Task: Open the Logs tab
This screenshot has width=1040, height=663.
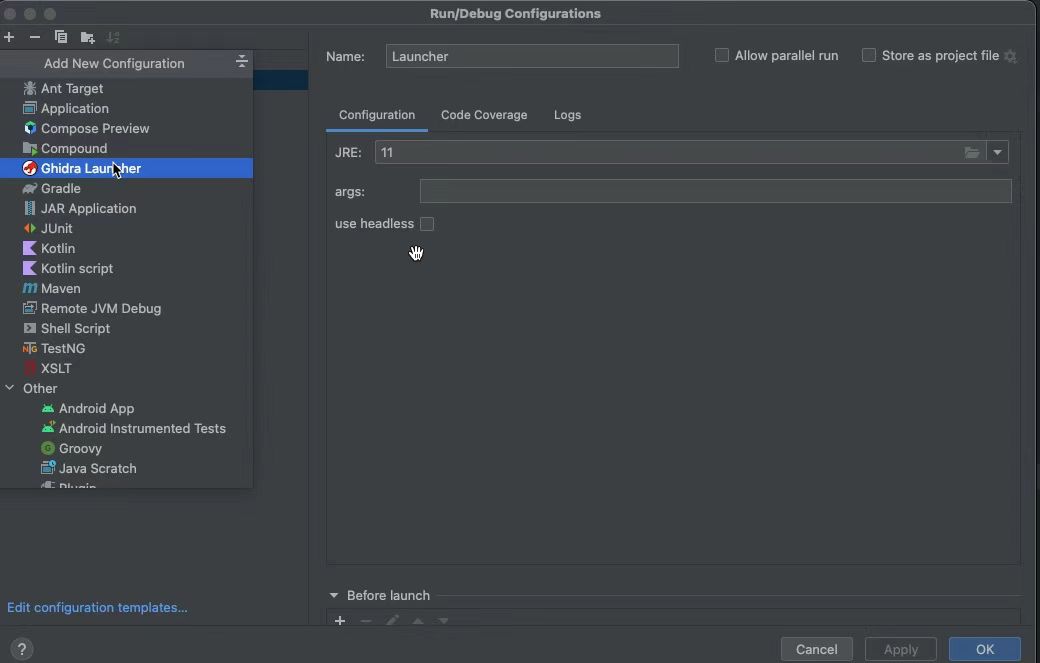Action: [567, 115]
